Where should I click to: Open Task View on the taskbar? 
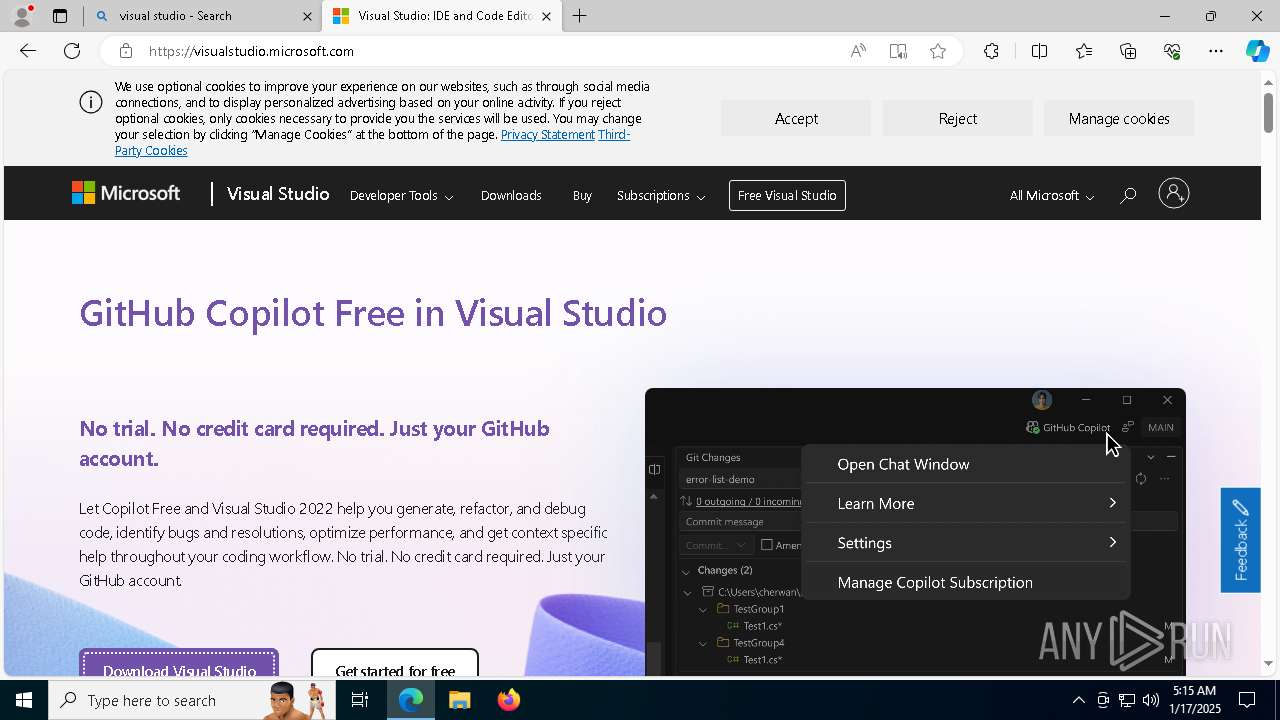(x=360, y=700)
